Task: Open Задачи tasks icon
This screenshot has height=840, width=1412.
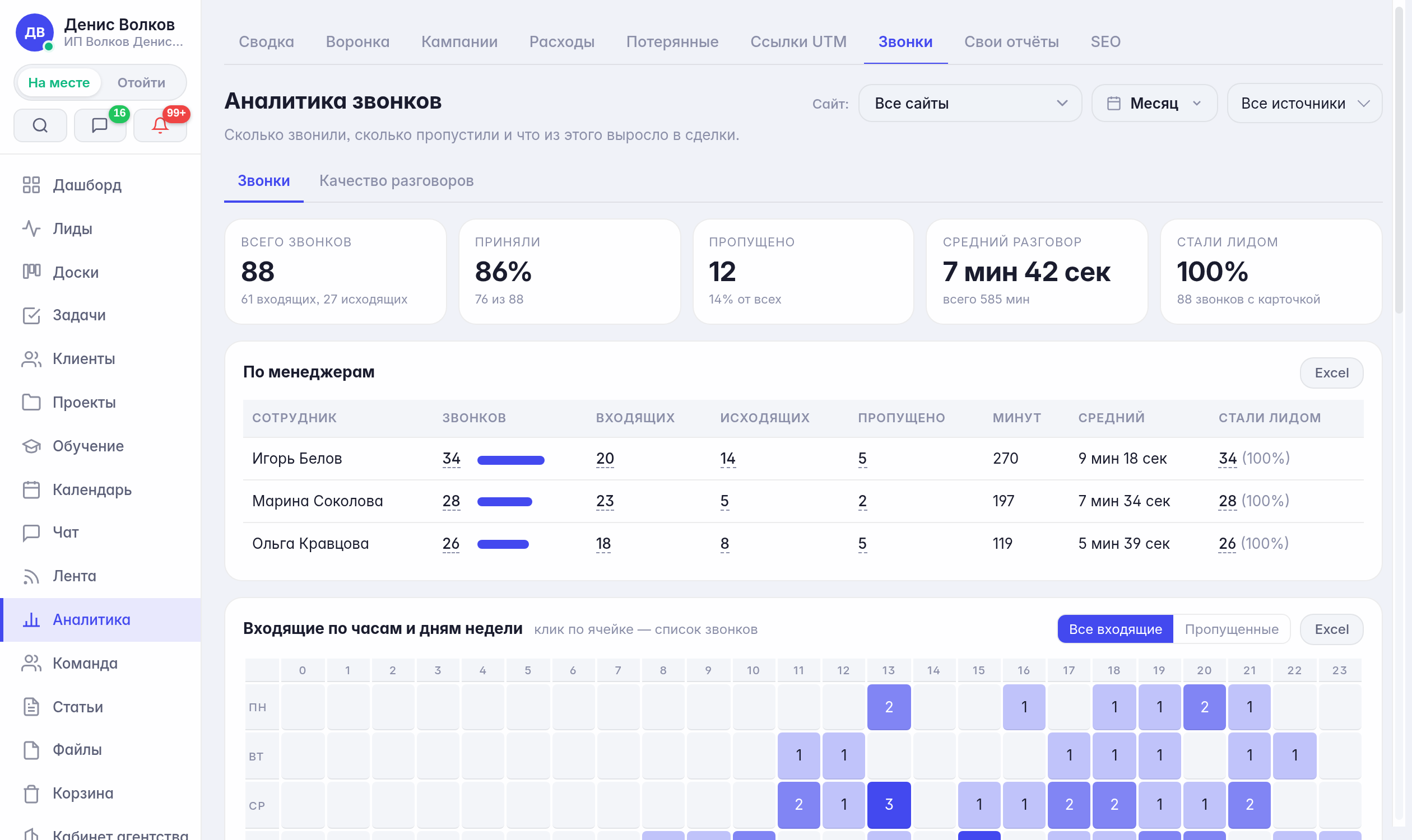Action: click(x=31, y=315)
